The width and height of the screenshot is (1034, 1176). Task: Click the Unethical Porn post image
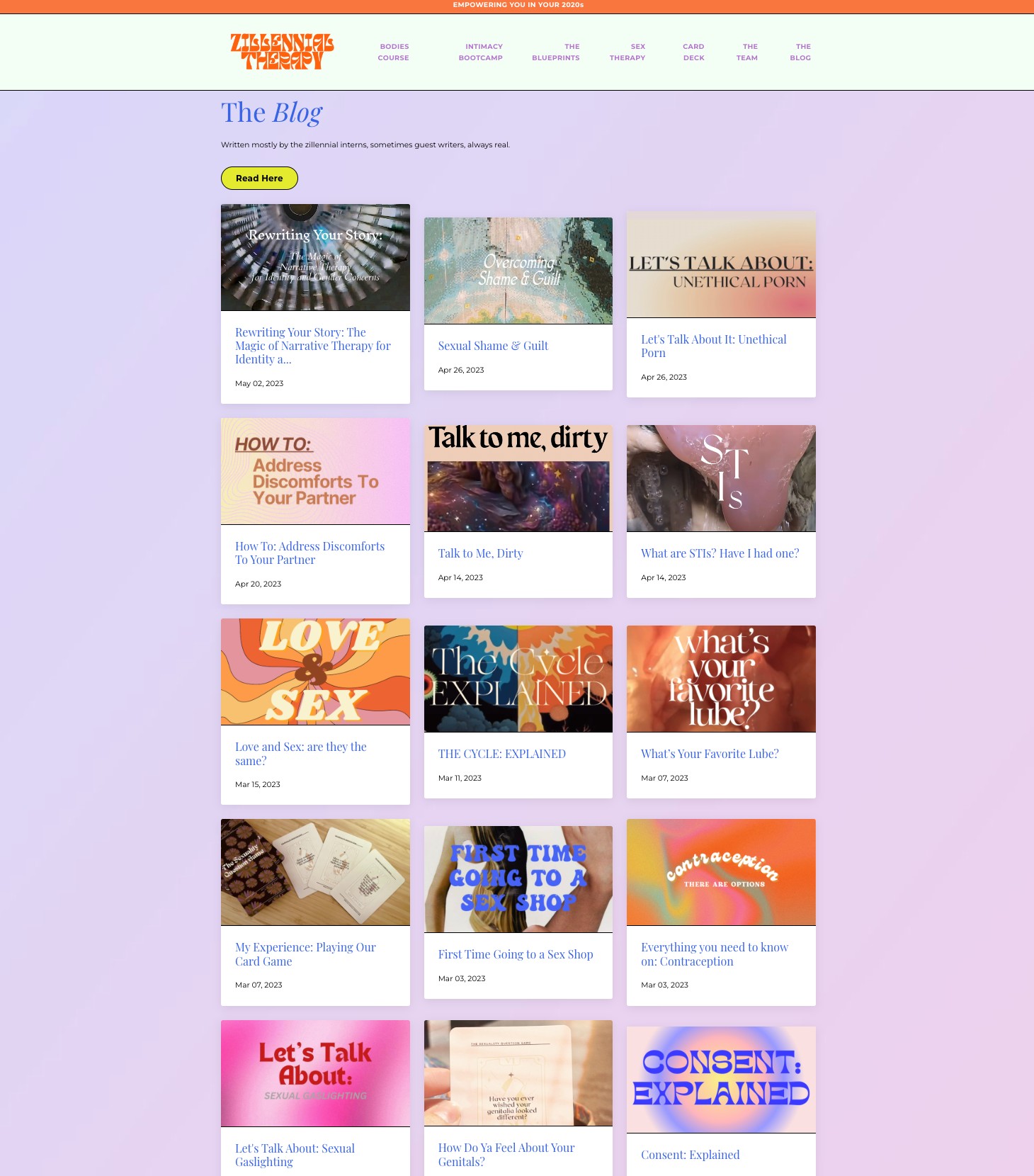[721, 264]
